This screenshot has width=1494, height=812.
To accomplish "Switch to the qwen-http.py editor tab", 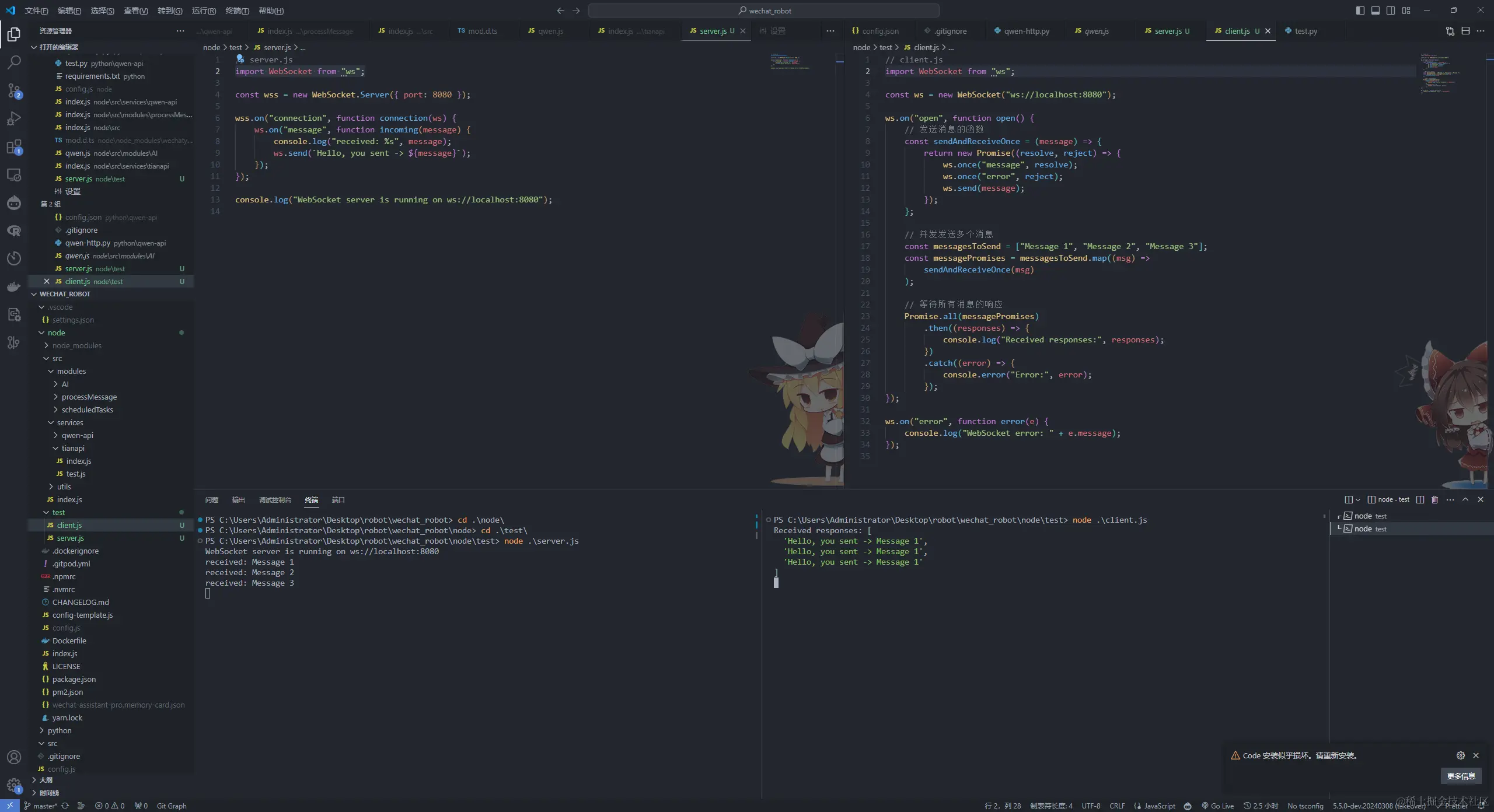I will [1026, 31].
